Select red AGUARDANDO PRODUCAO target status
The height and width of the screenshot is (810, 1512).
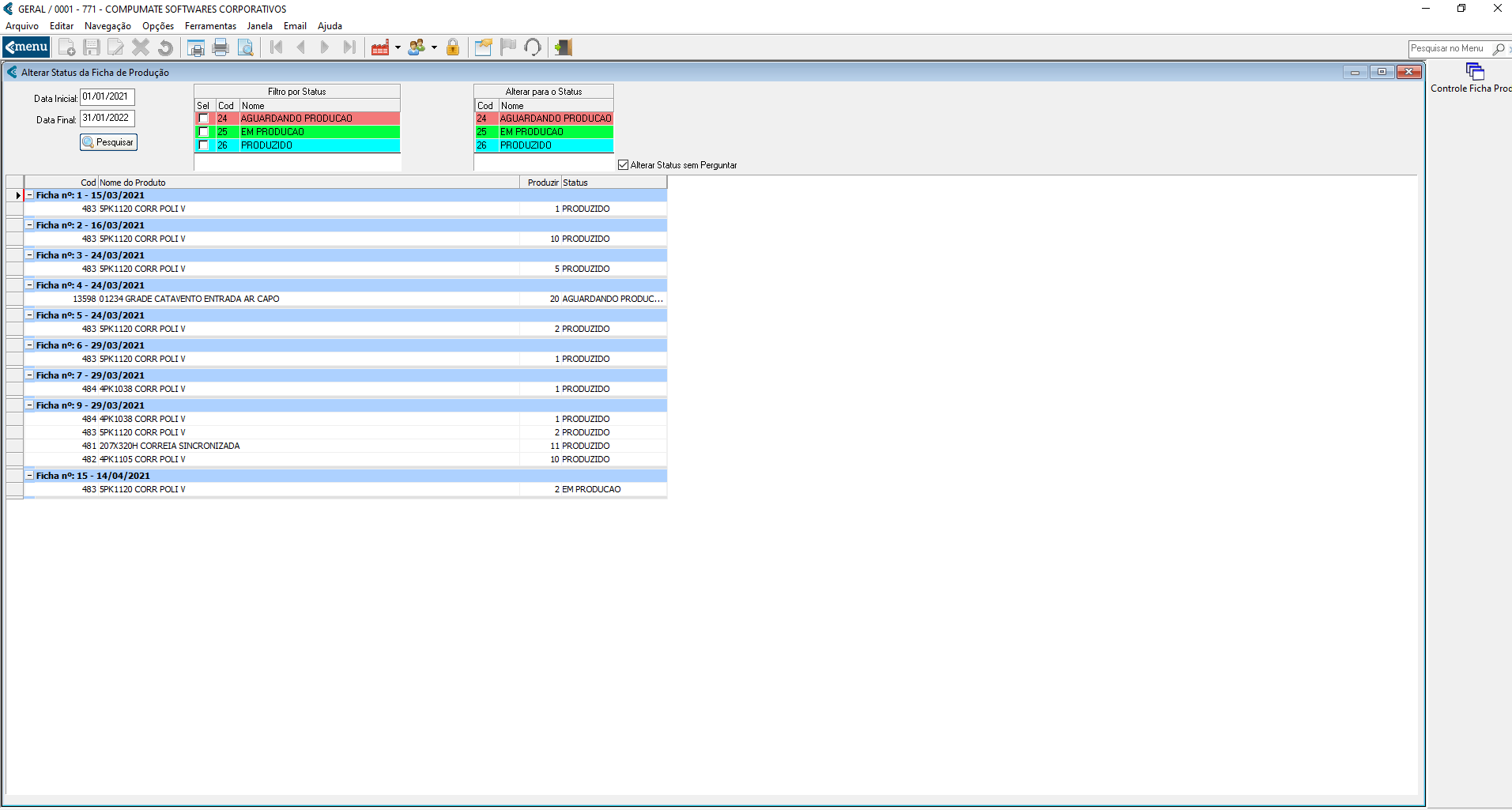544,119
